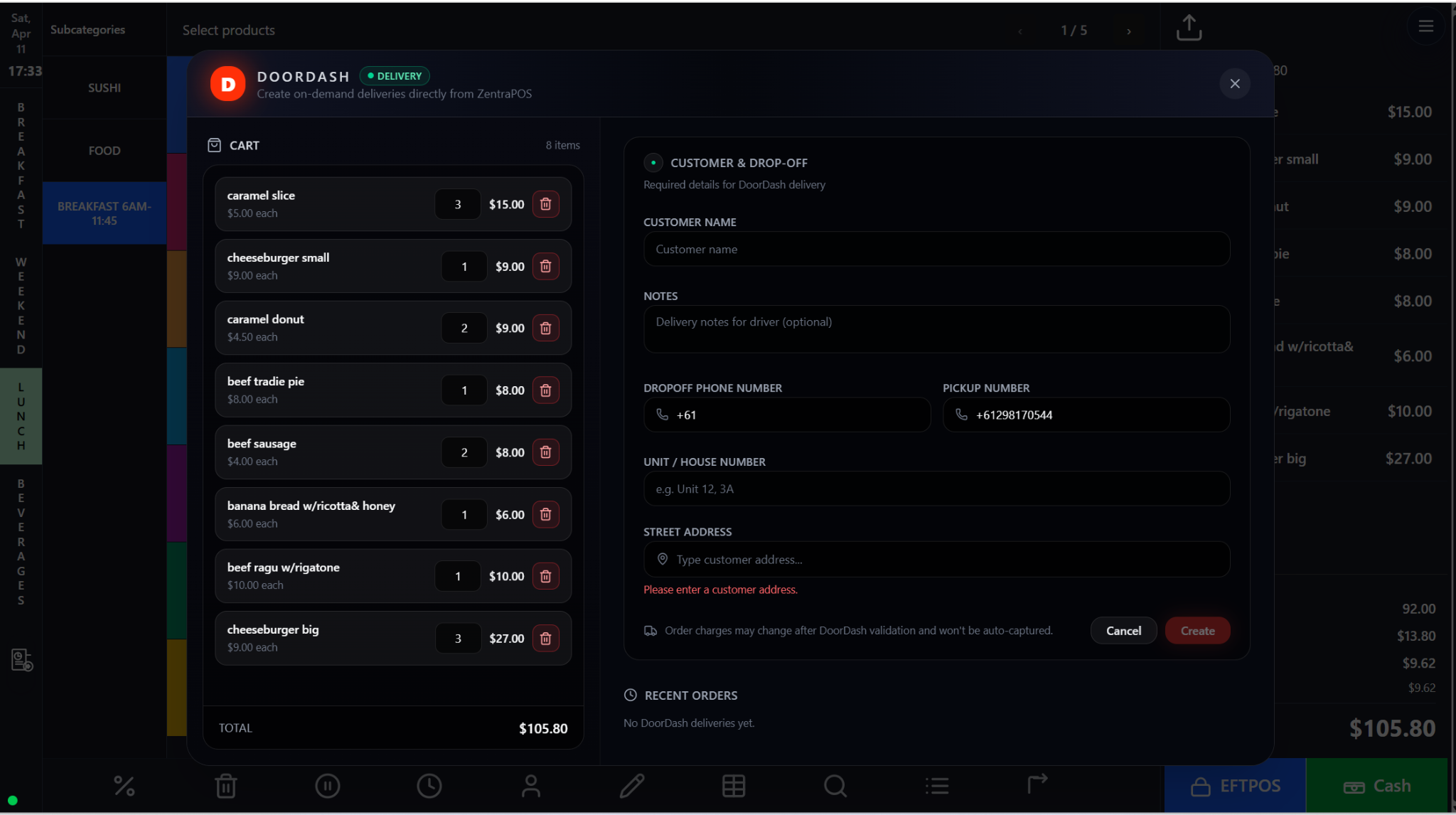This screenshot has width=1456, height=815.
Task: Open the LUNCH vertical category
Action: [21, 416]
